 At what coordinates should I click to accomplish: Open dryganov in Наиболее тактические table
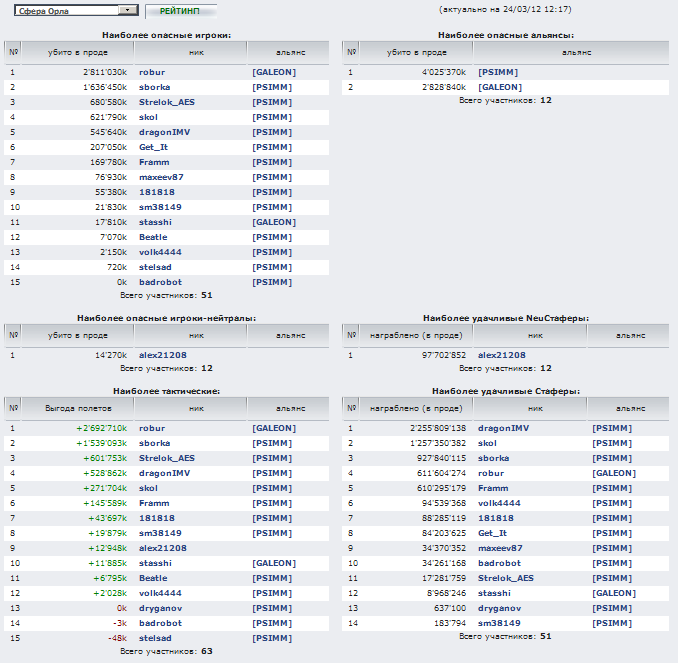pos(164,607)
